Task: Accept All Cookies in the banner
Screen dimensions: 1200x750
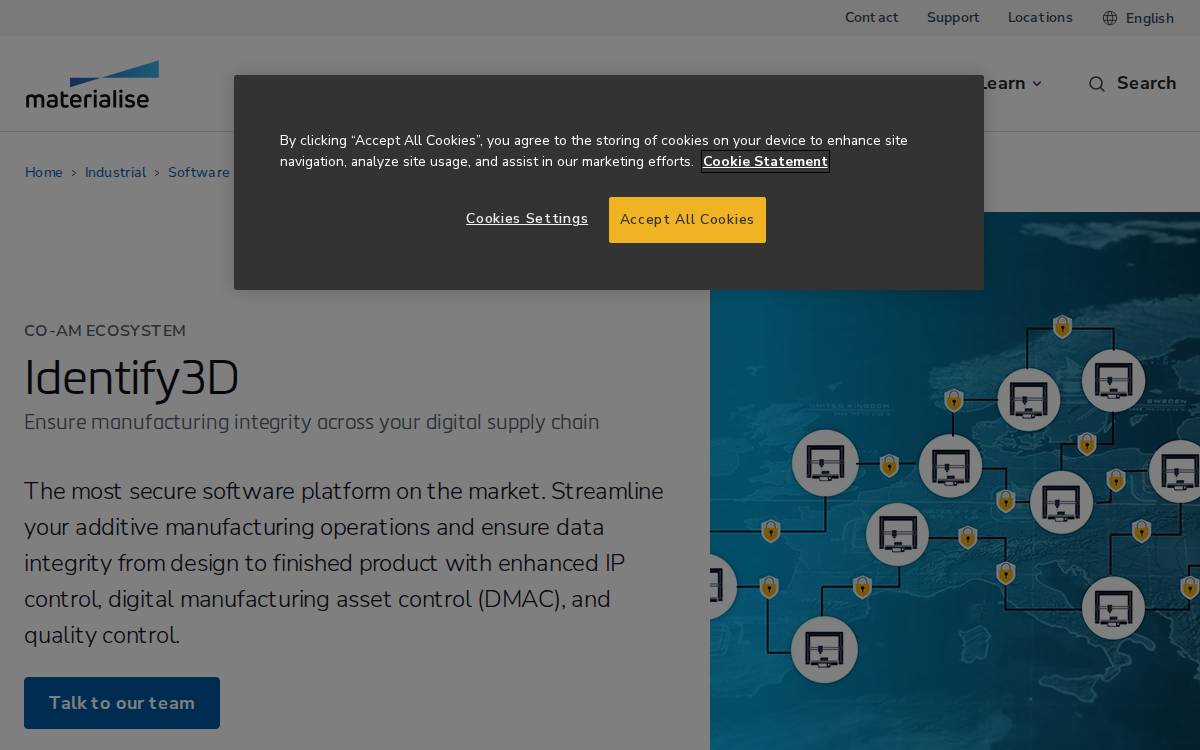Action: point(687,220)
